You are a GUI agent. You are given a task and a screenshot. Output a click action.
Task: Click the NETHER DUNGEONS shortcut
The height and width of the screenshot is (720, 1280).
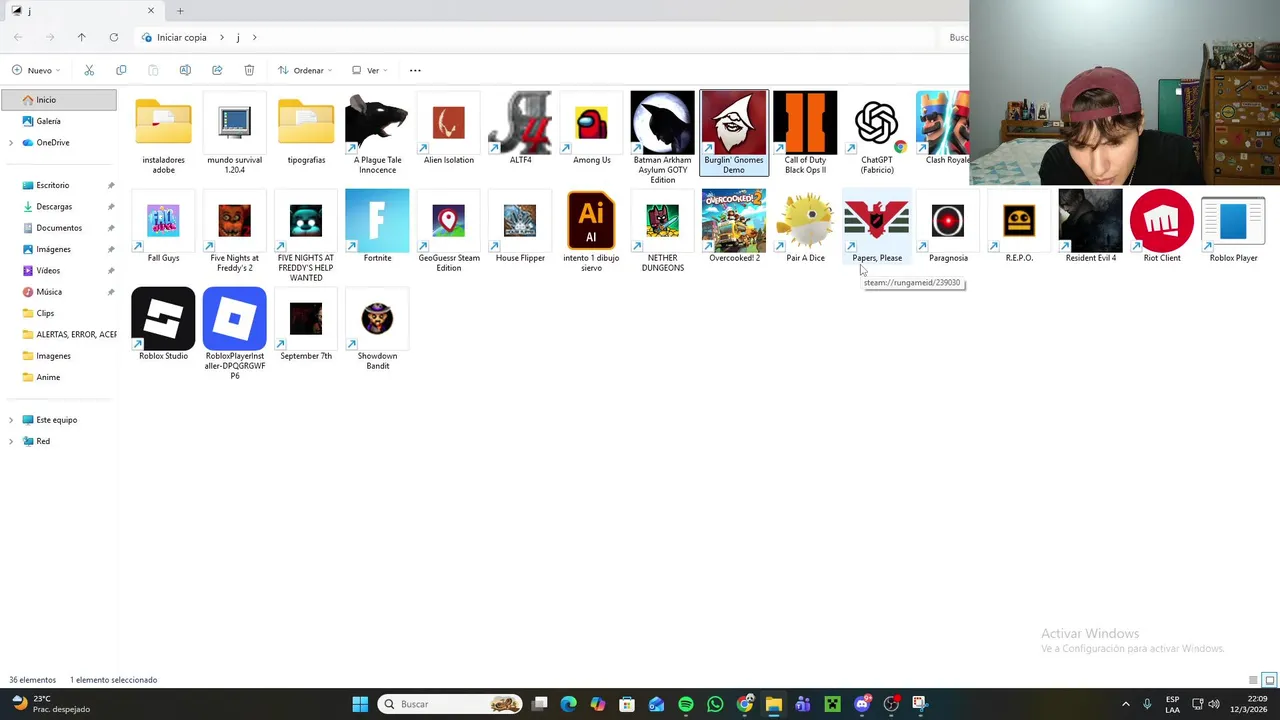point(662,232)
